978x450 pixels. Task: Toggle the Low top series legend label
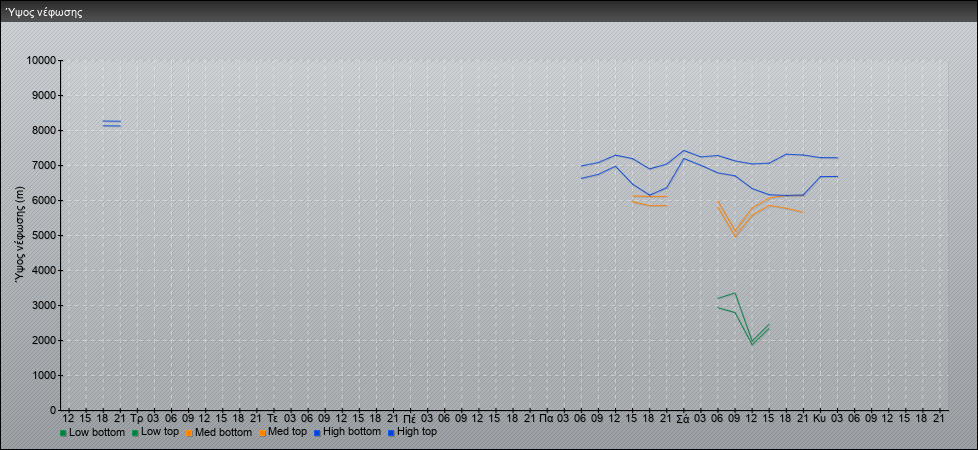tap(159, 432)
